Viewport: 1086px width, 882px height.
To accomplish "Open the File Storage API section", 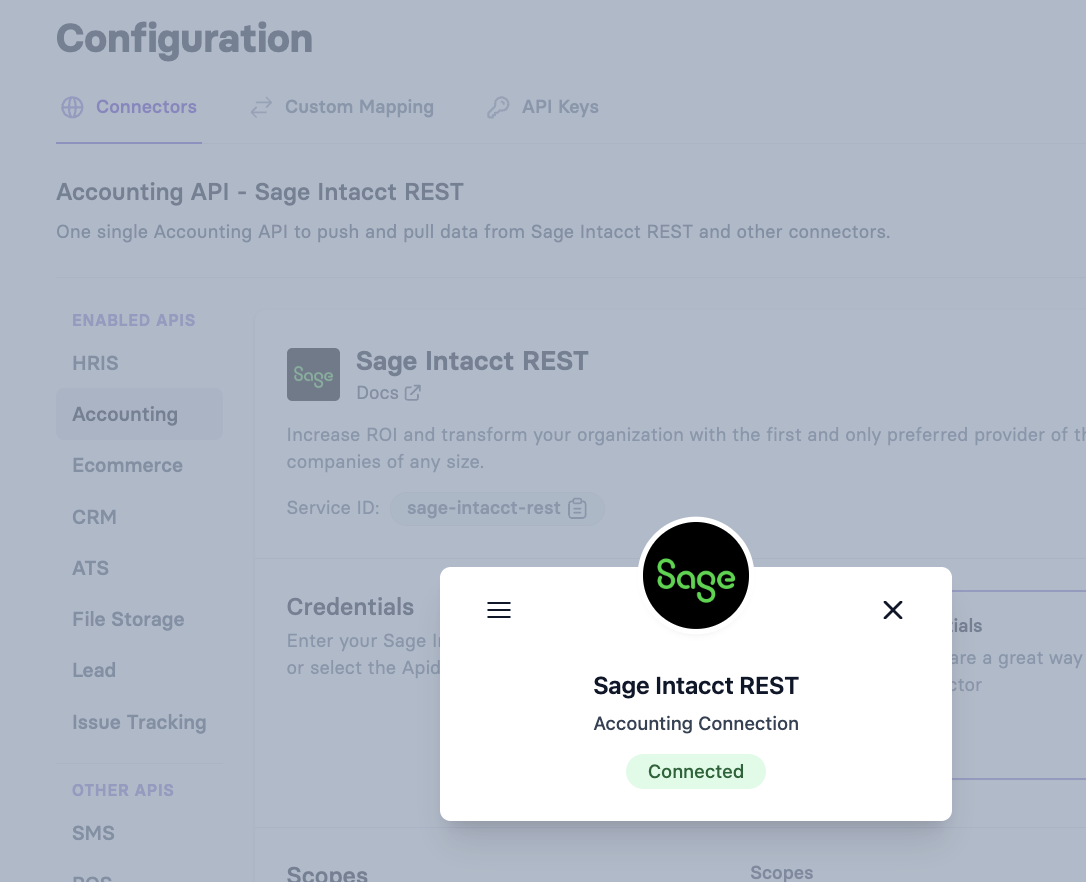I will pos(128,620).
